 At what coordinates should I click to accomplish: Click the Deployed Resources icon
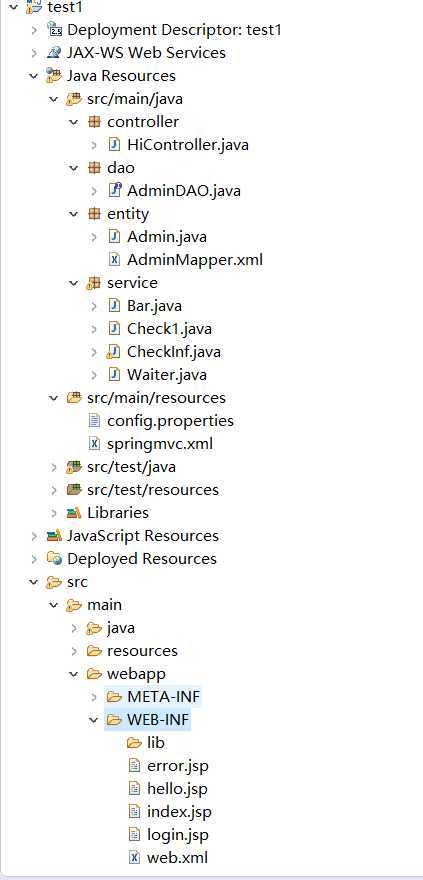pyautogui.click(x=54, y=559)
